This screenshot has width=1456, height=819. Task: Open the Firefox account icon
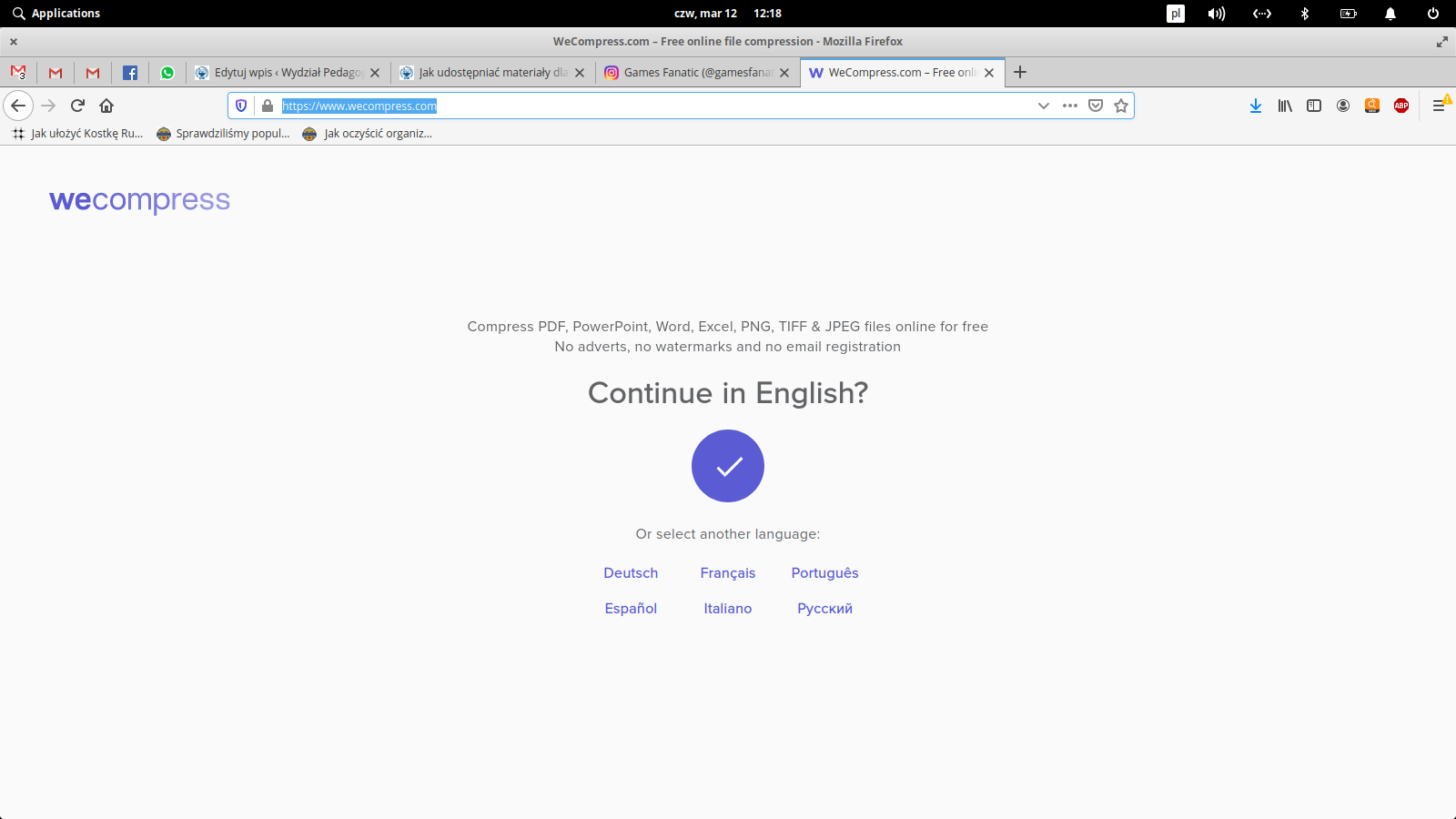[x=1343, y=106]
